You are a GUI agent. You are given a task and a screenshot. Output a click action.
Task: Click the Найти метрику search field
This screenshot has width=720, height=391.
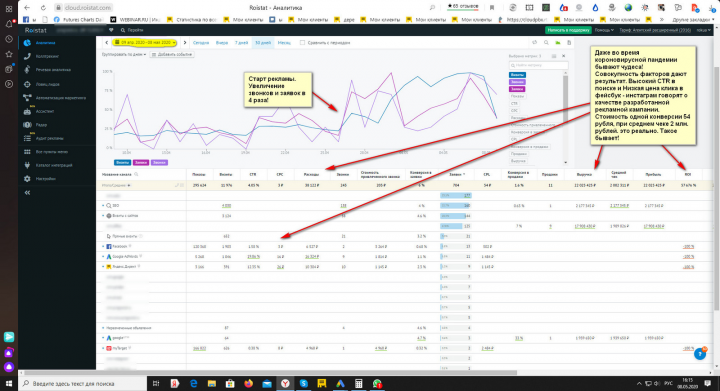[x=538, y=66]
